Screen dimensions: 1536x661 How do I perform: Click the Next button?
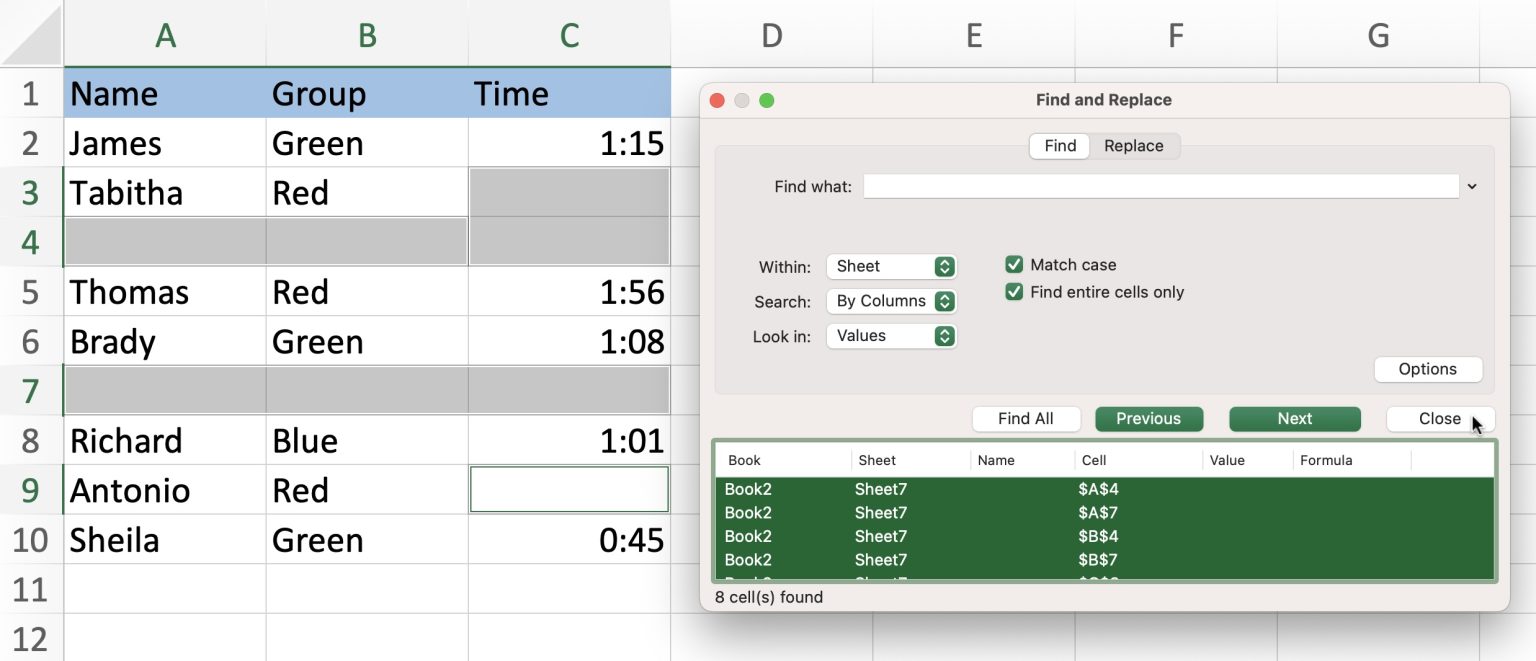tap(1294, 419)
